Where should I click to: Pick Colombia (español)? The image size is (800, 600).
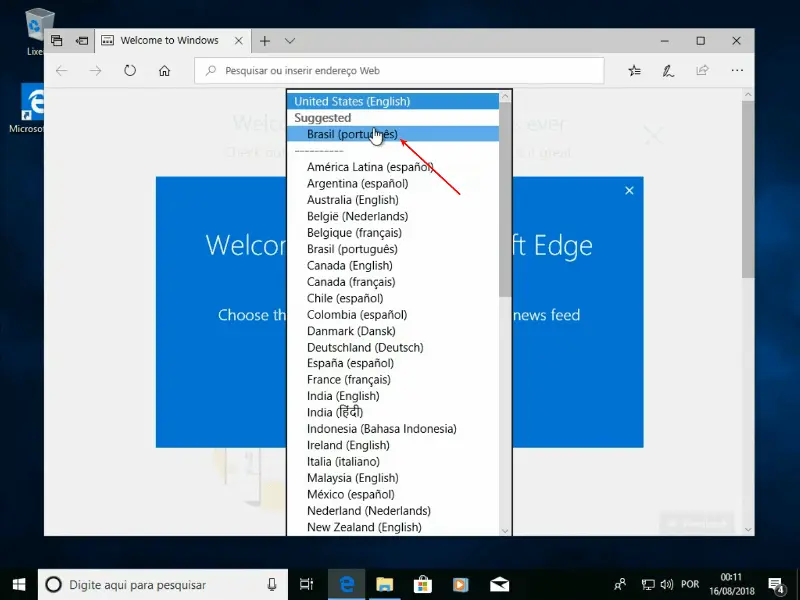393,314
